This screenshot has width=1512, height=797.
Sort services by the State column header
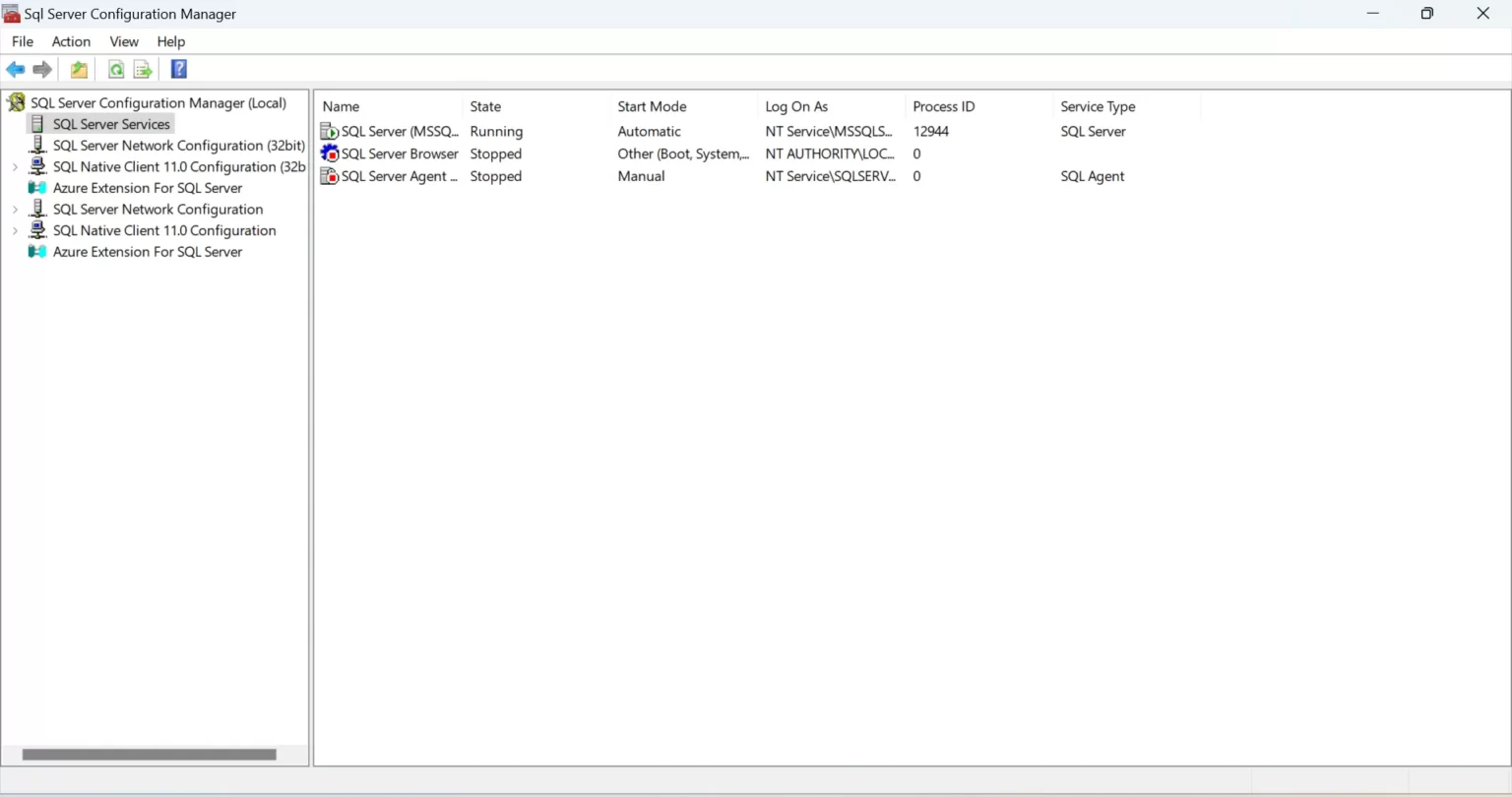click(485, 106)
